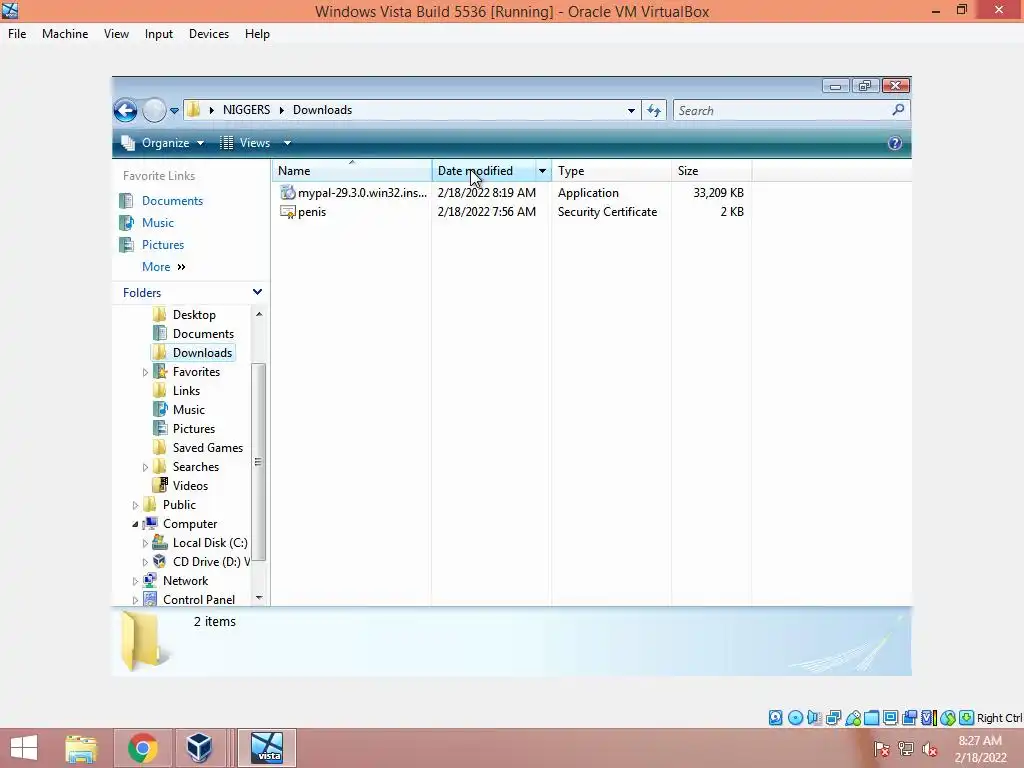Expand the Searches folder tree node
The height and width of the screenshot is (768, 1024).
[145, 467]
